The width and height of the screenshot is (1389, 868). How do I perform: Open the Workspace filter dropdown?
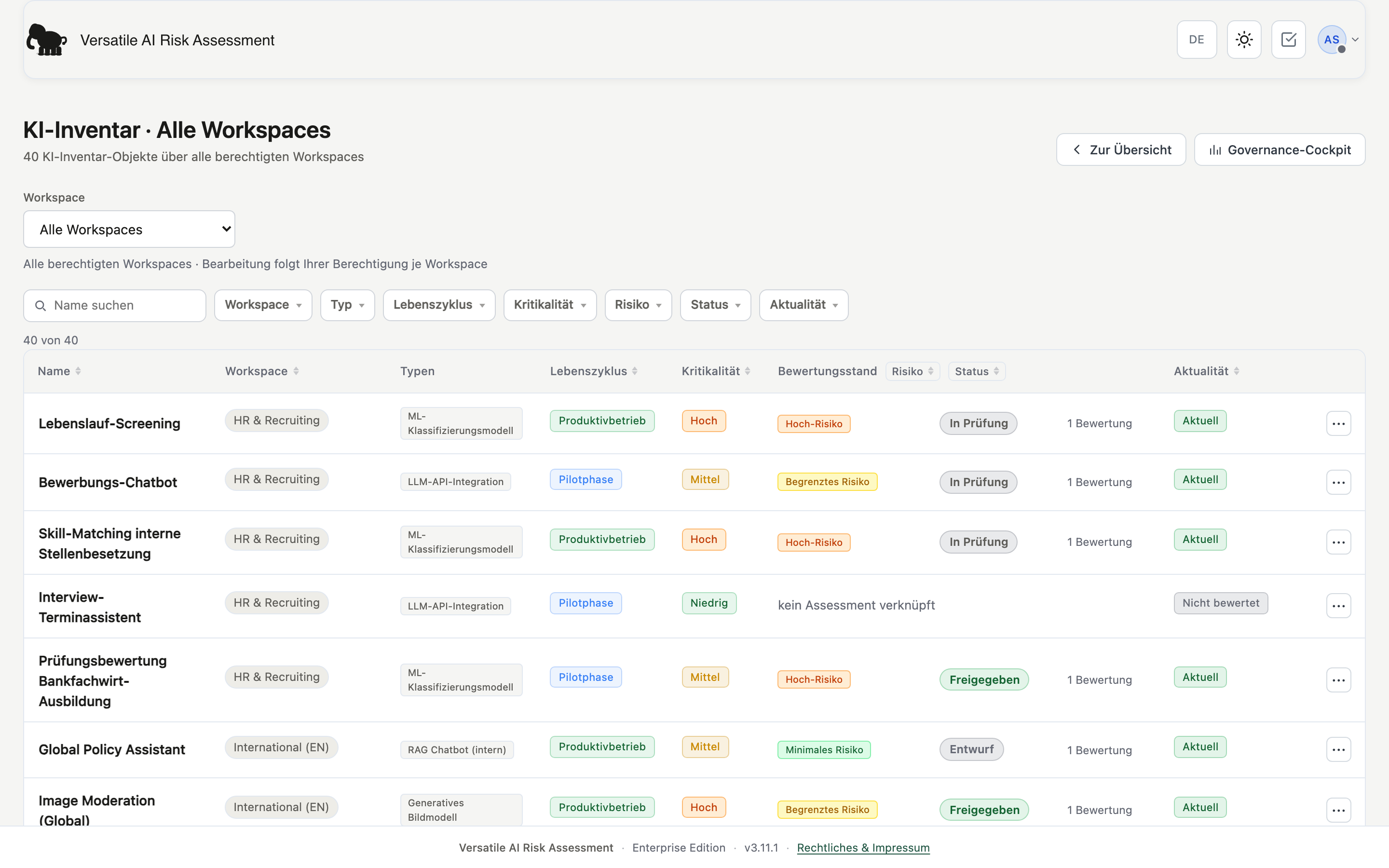[263, 305]
